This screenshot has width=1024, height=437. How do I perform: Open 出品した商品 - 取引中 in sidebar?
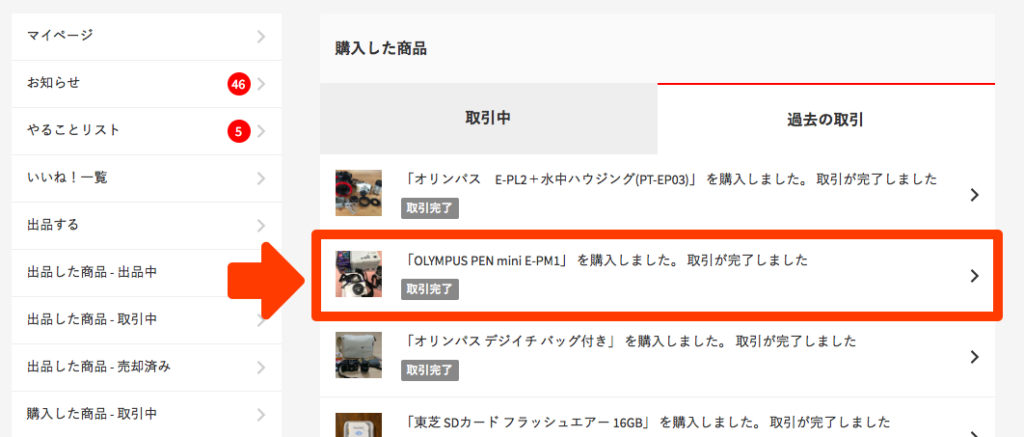click(x=146, y=320)
